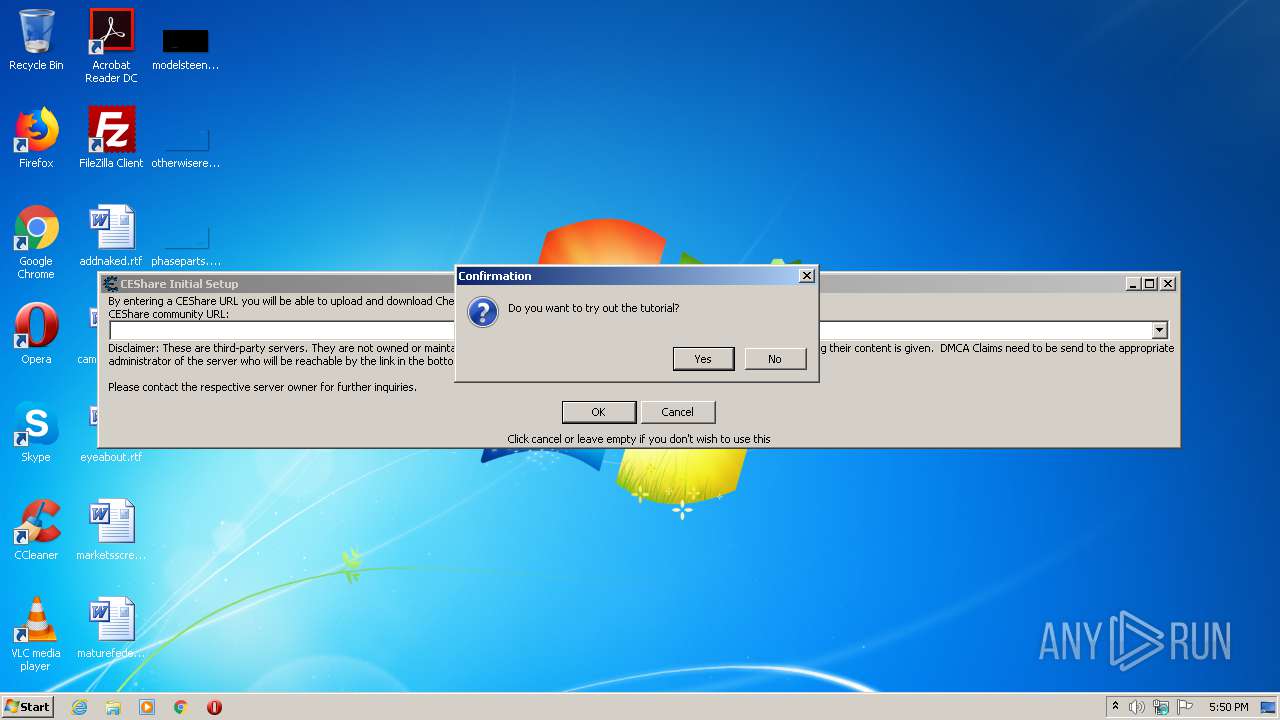Screen dimensions: 1280x720
Task: Open Internet Explorer from the taskbar
Action: [79, 707]
